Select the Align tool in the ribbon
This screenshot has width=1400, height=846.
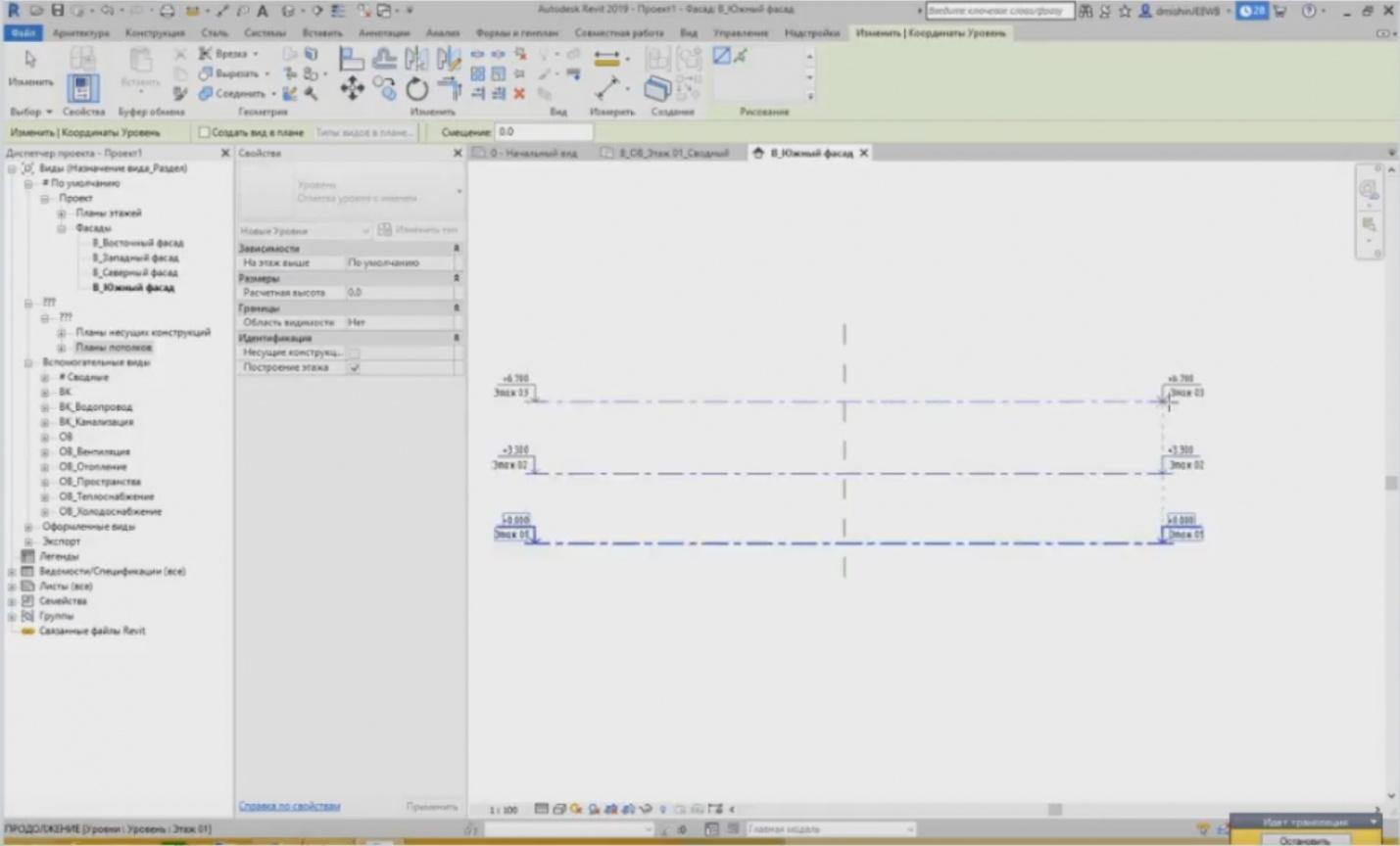coord(351,60)
